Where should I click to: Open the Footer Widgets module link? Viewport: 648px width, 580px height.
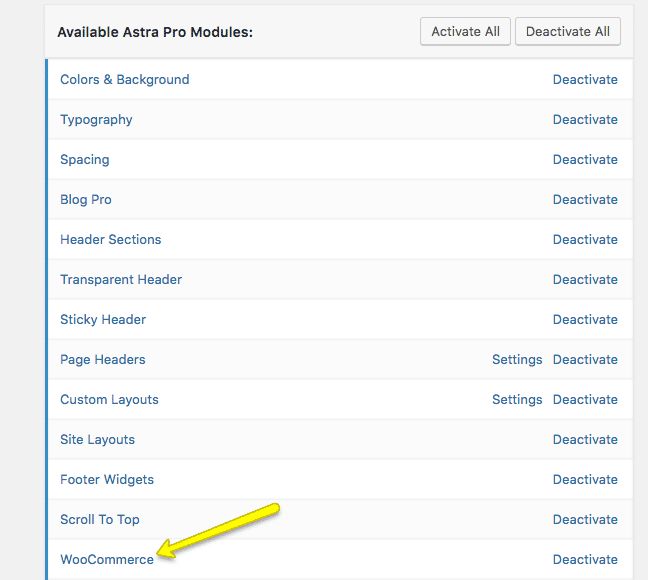tap(107, 480)
